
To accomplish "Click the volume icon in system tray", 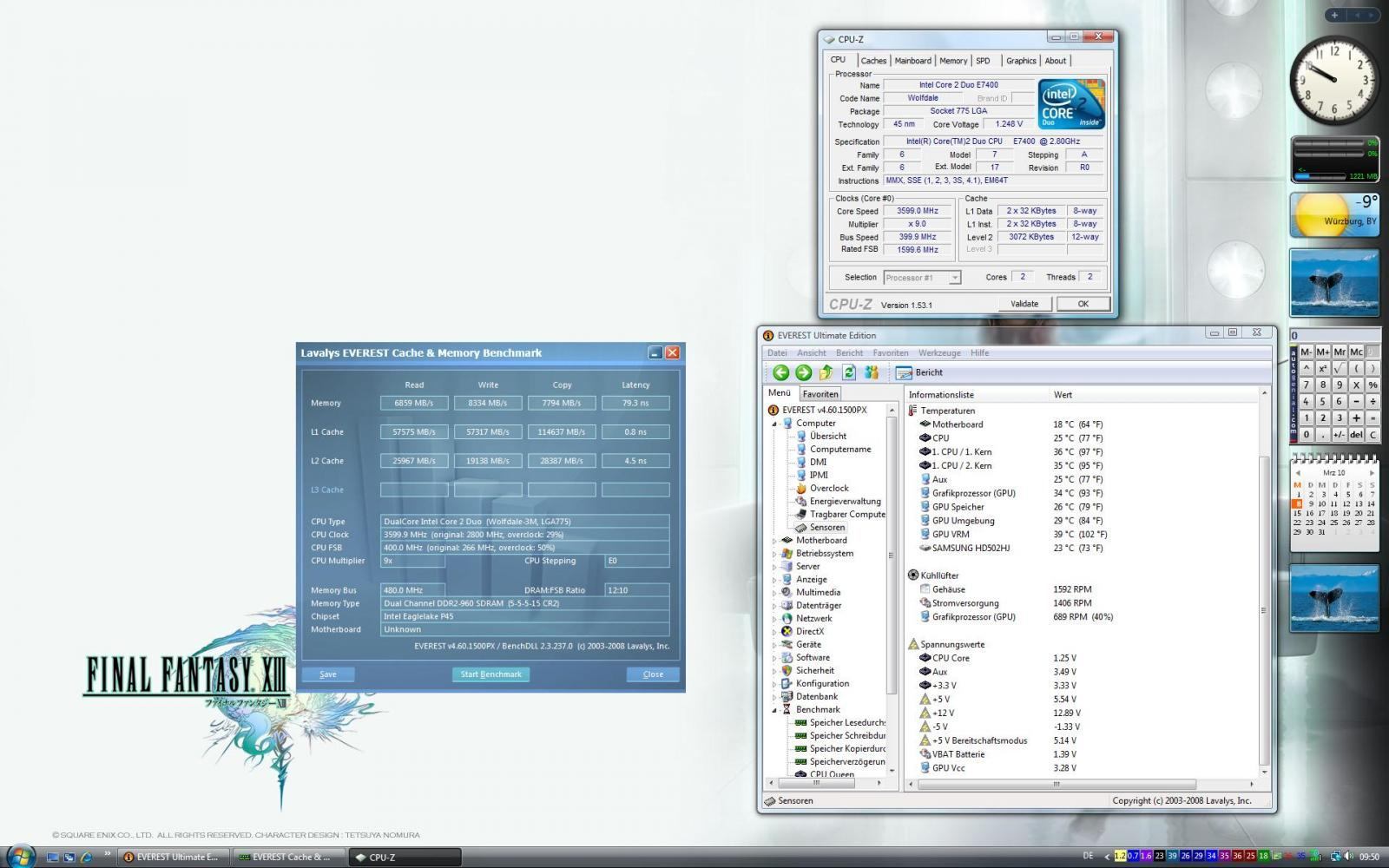I will [x=1348, y=856].
